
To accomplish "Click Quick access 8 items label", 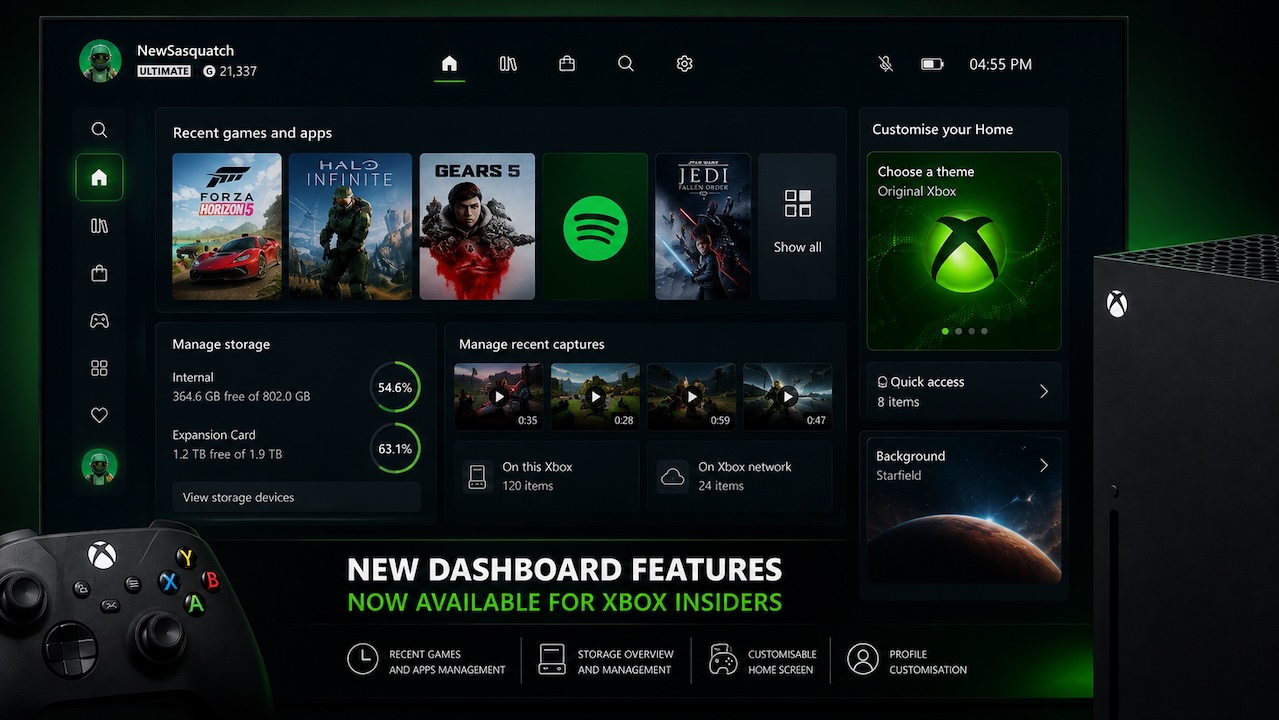I will (921, 391).
